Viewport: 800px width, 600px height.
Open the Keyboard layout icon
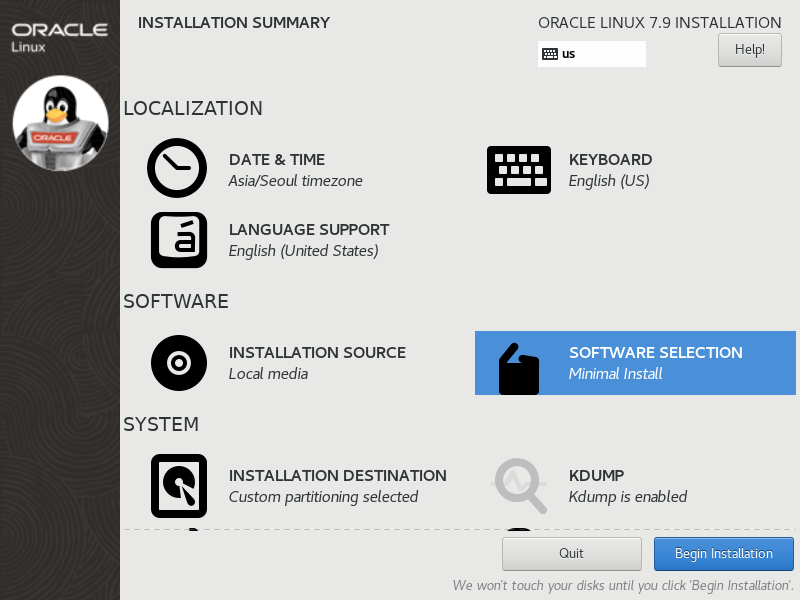[519, 170]
